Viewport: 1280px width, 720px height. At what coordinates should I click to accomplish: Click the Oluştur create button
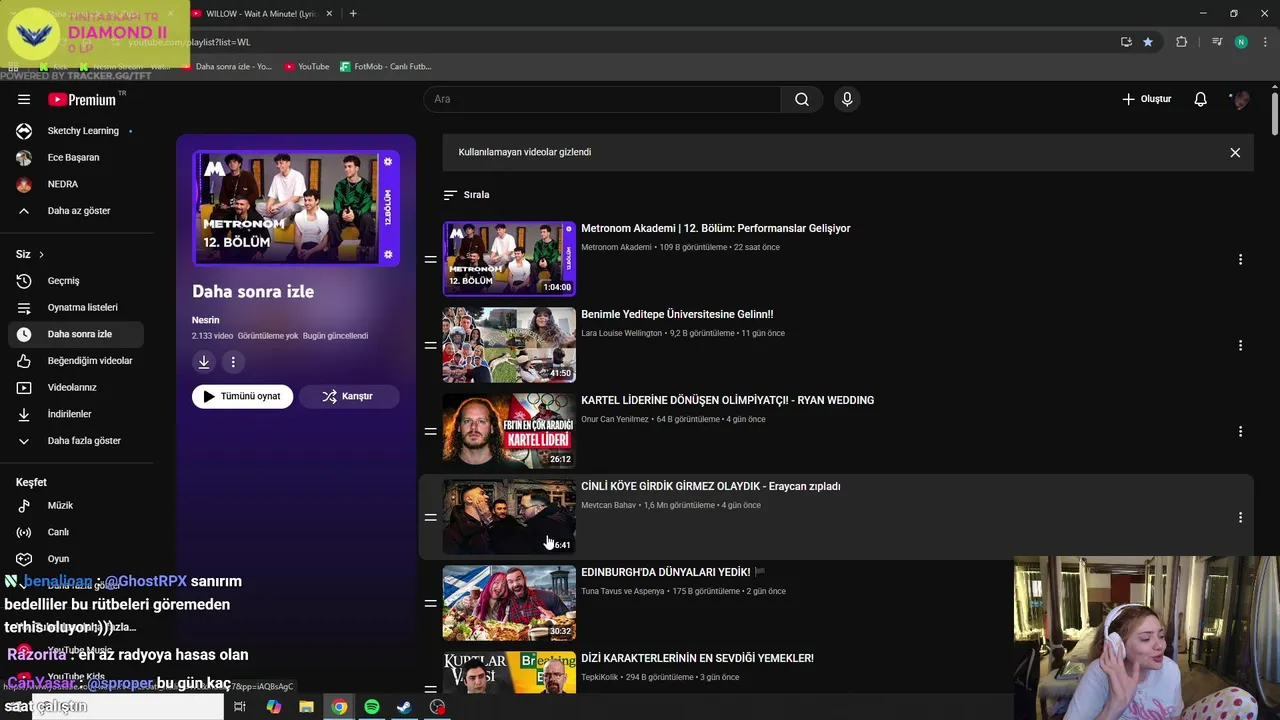(x=1146, y=99)
